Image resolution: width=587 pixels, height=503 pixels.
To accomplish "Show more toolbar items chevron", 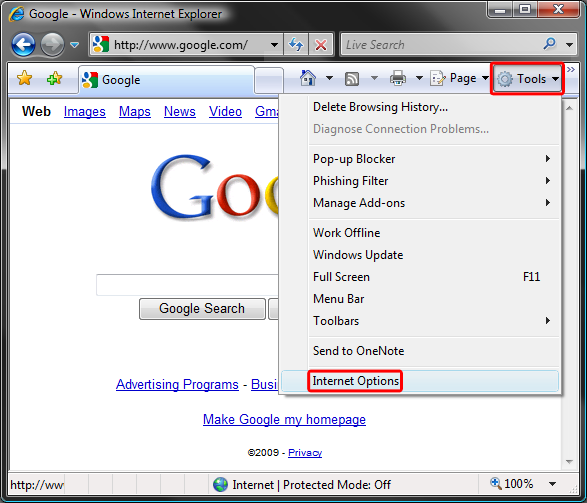I will [x=571, y=70].
